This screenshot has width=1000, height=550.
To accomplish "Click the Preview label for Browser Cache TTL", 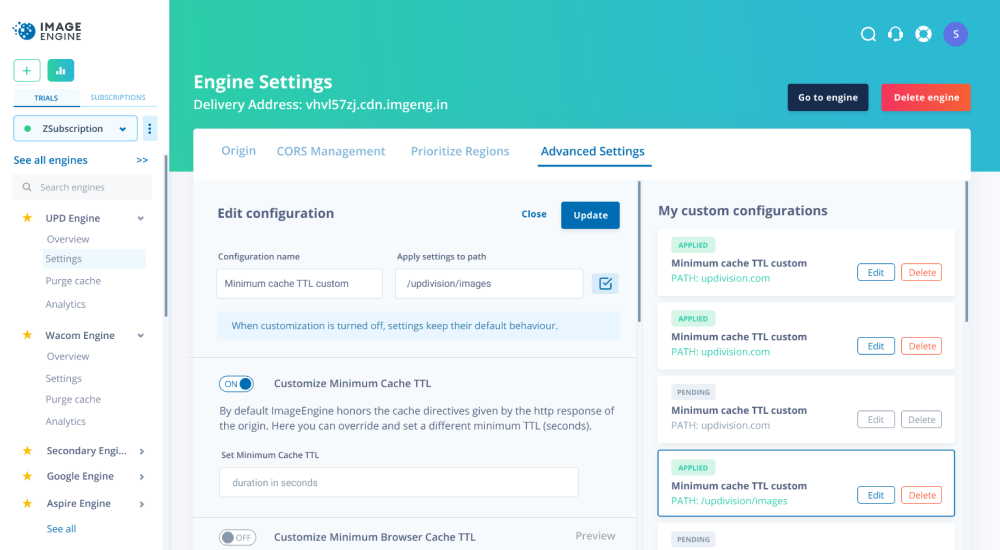I will 595,536.
